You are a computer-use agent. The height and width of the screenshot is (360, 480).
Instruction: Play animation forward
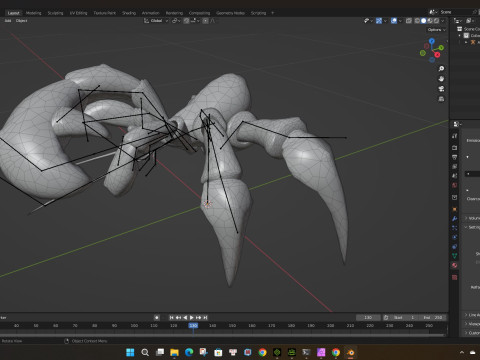192,318
